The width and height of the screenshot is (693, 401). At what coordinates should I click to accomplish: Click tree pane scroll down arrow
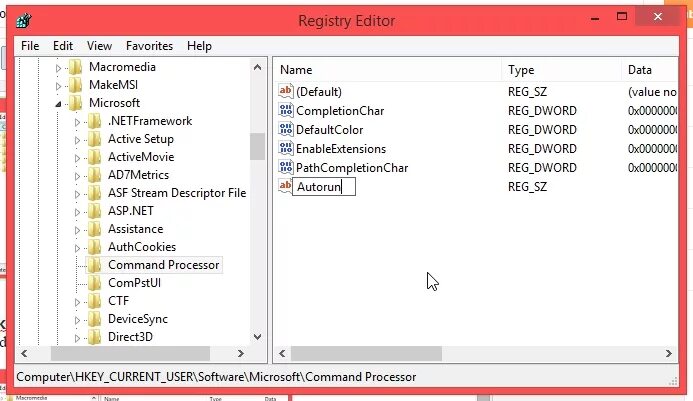point(257,337)
